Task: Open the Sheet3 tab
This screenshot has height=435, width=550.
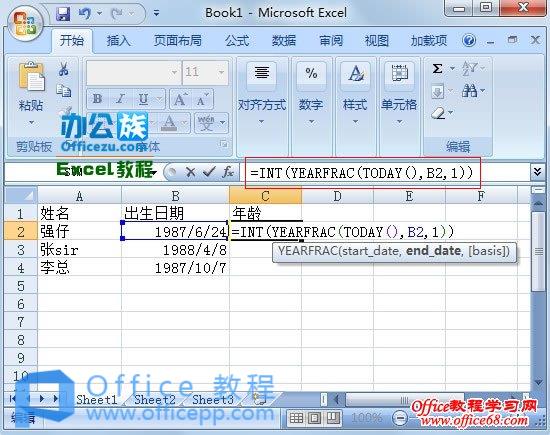Action: (213, 400)
